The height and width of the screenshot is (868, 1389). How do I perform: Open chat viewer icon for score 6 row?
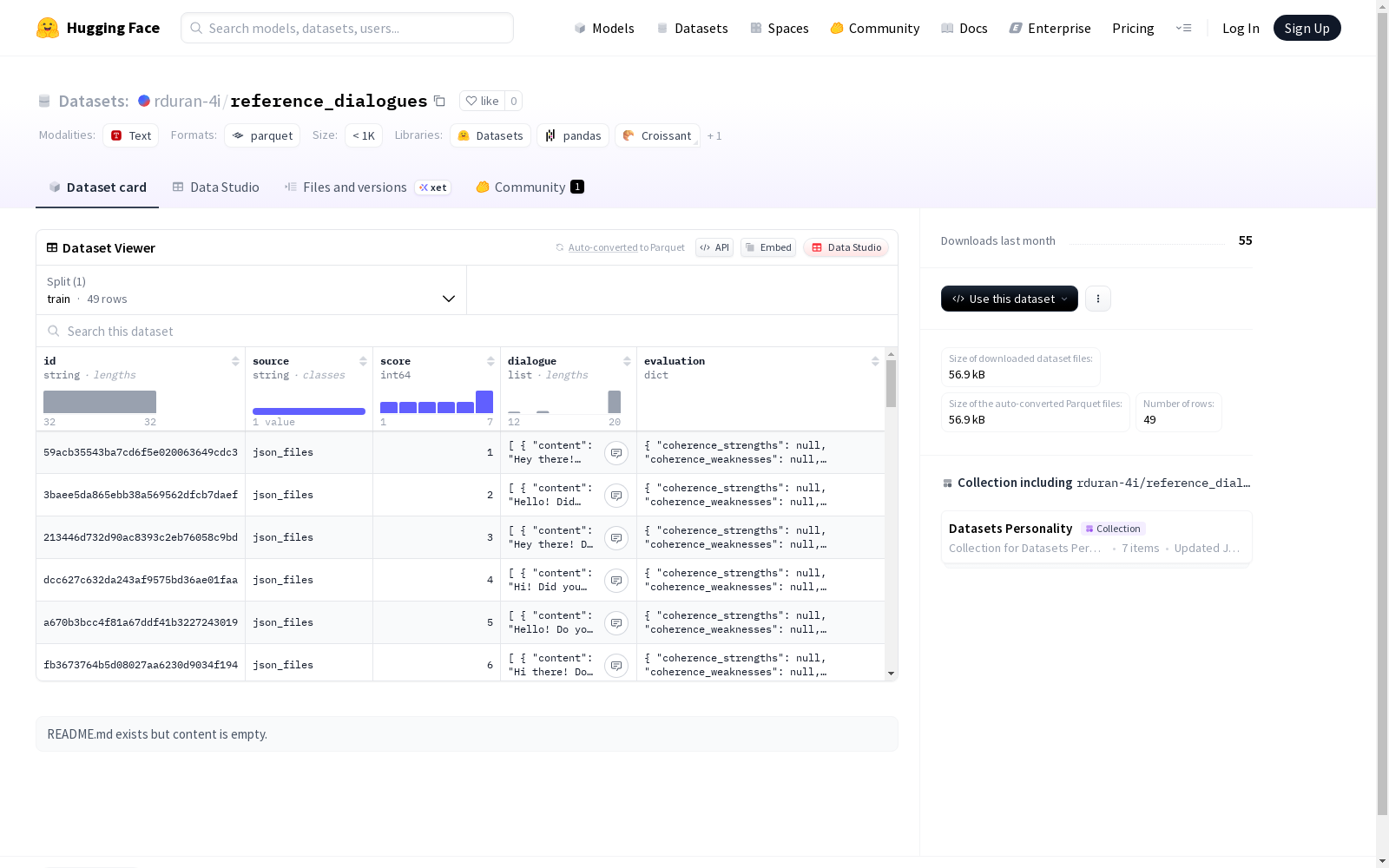(x=616, y=666)
